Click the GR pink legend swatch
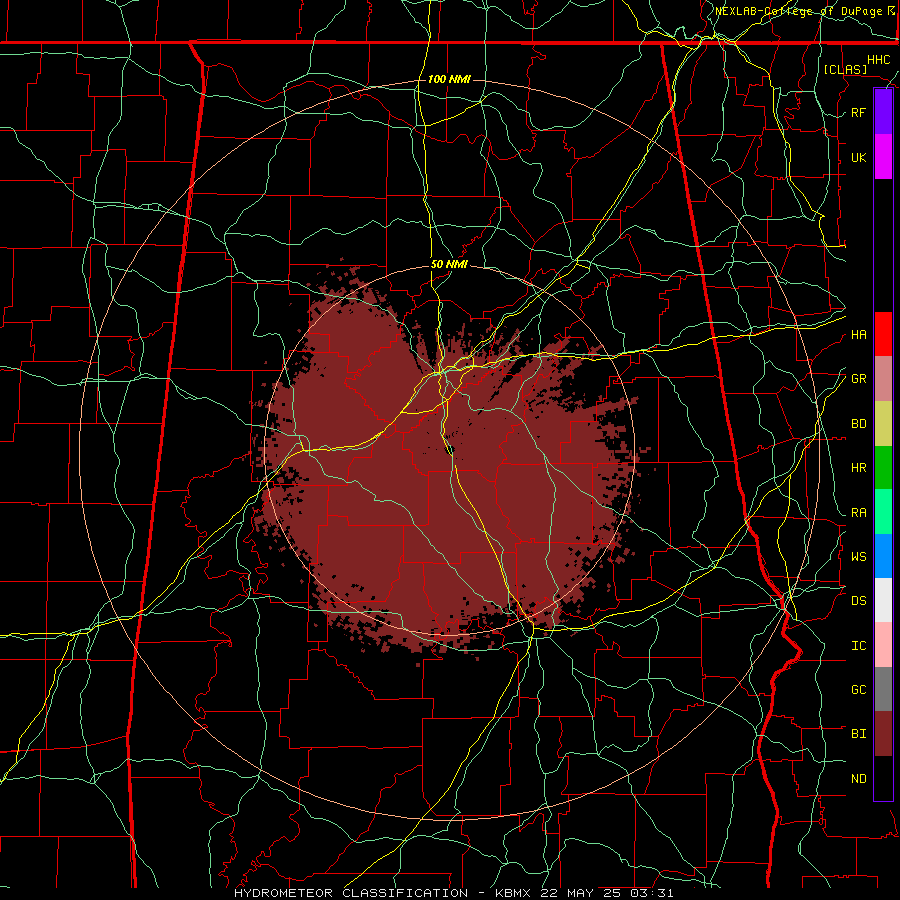 tap(883, 379)
